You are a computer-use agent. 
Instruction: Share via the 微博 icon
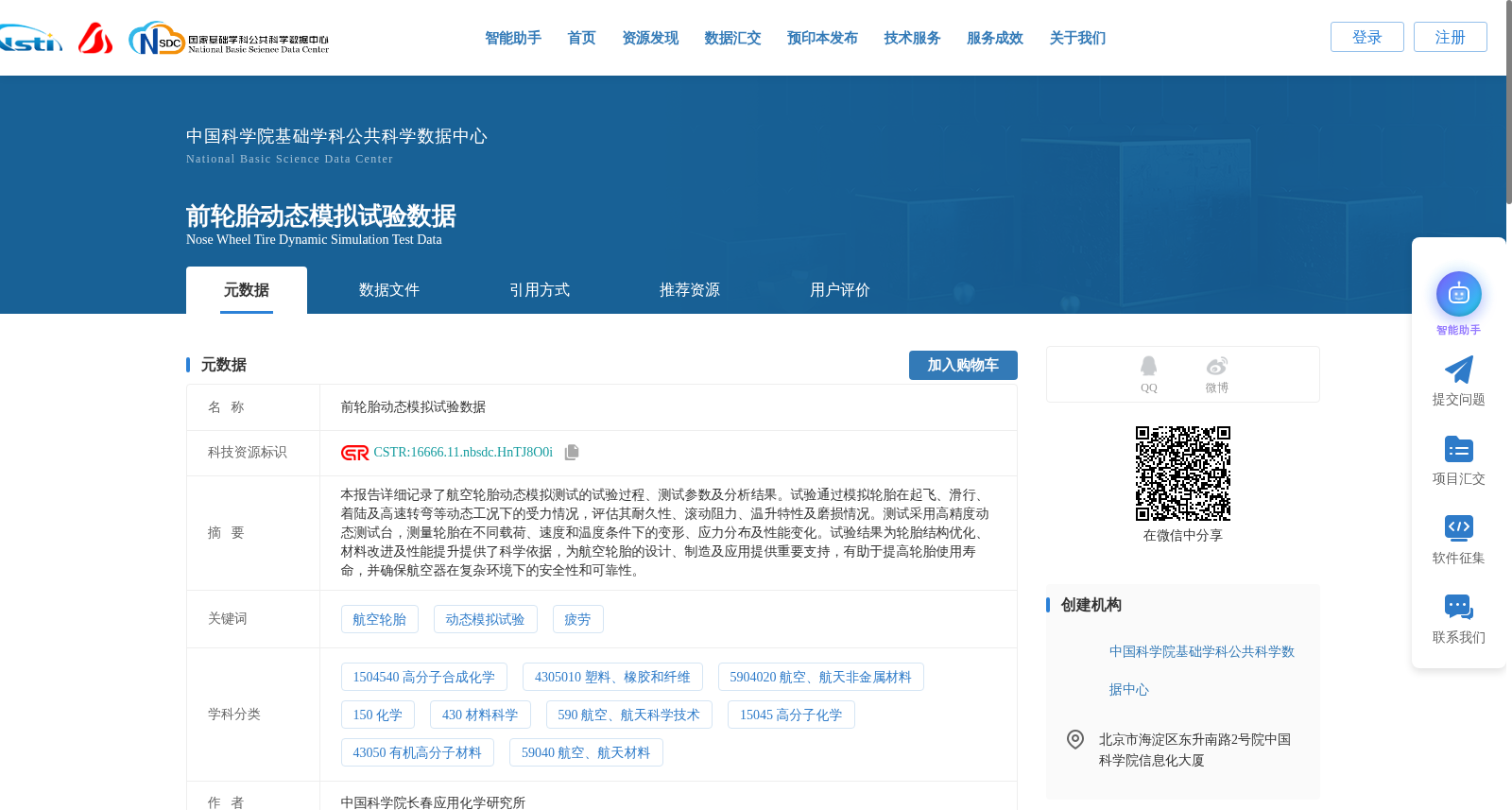(1216, 366)
